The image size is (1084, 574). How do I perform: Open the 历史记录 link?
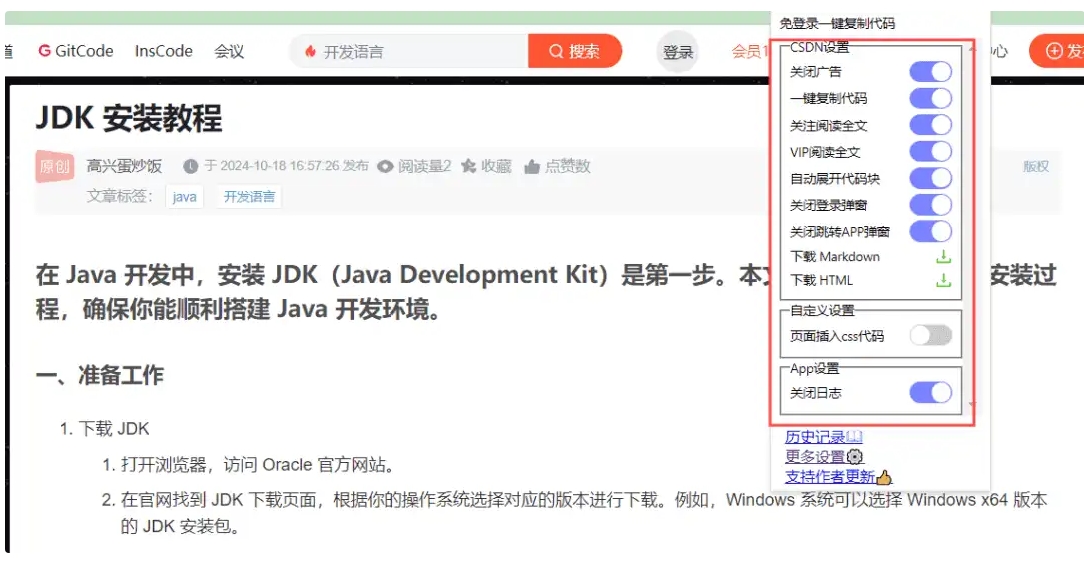pos(823,437)
